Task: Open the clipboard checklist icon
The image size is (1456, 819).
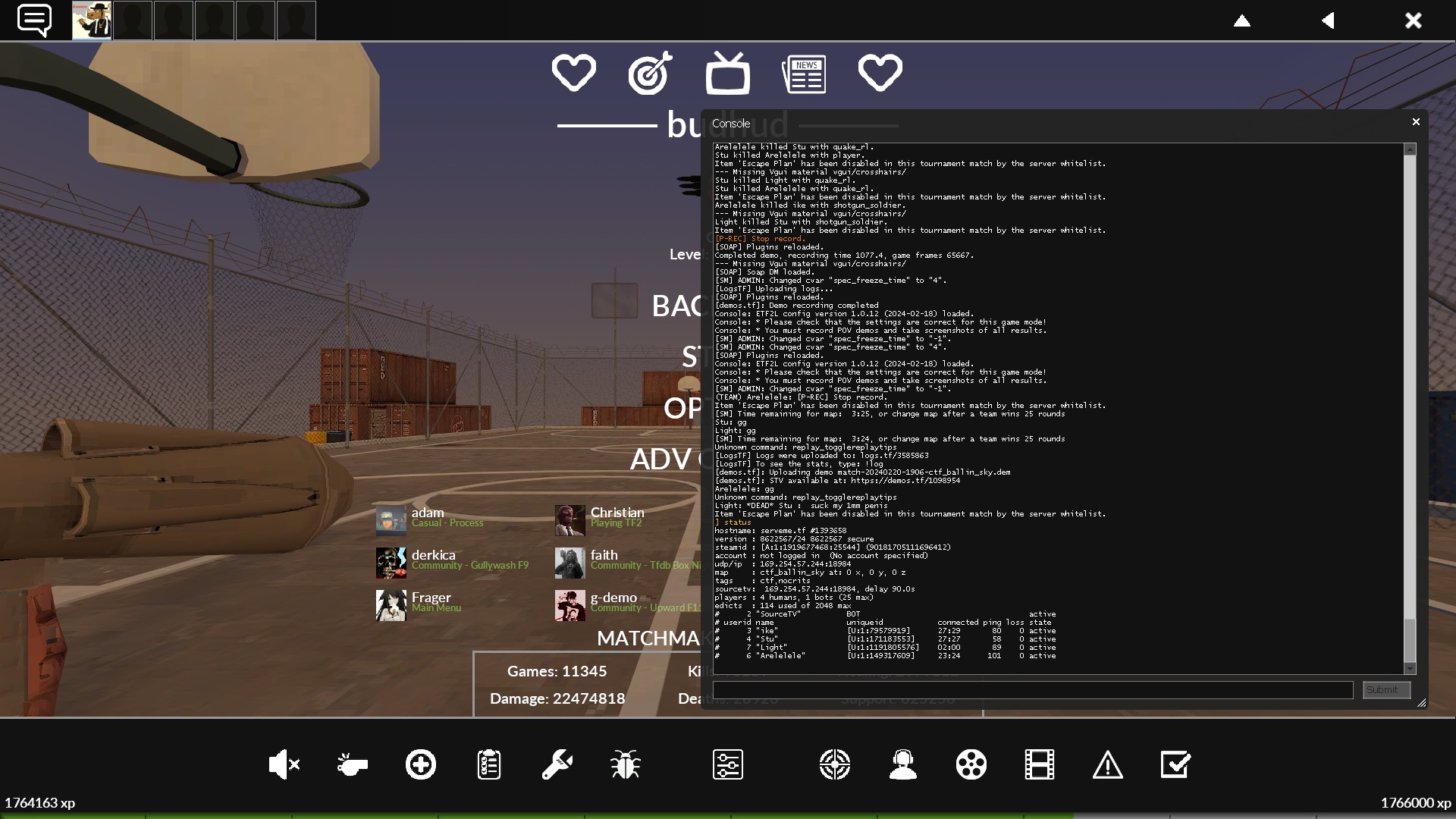Action: tap(489, 764)
